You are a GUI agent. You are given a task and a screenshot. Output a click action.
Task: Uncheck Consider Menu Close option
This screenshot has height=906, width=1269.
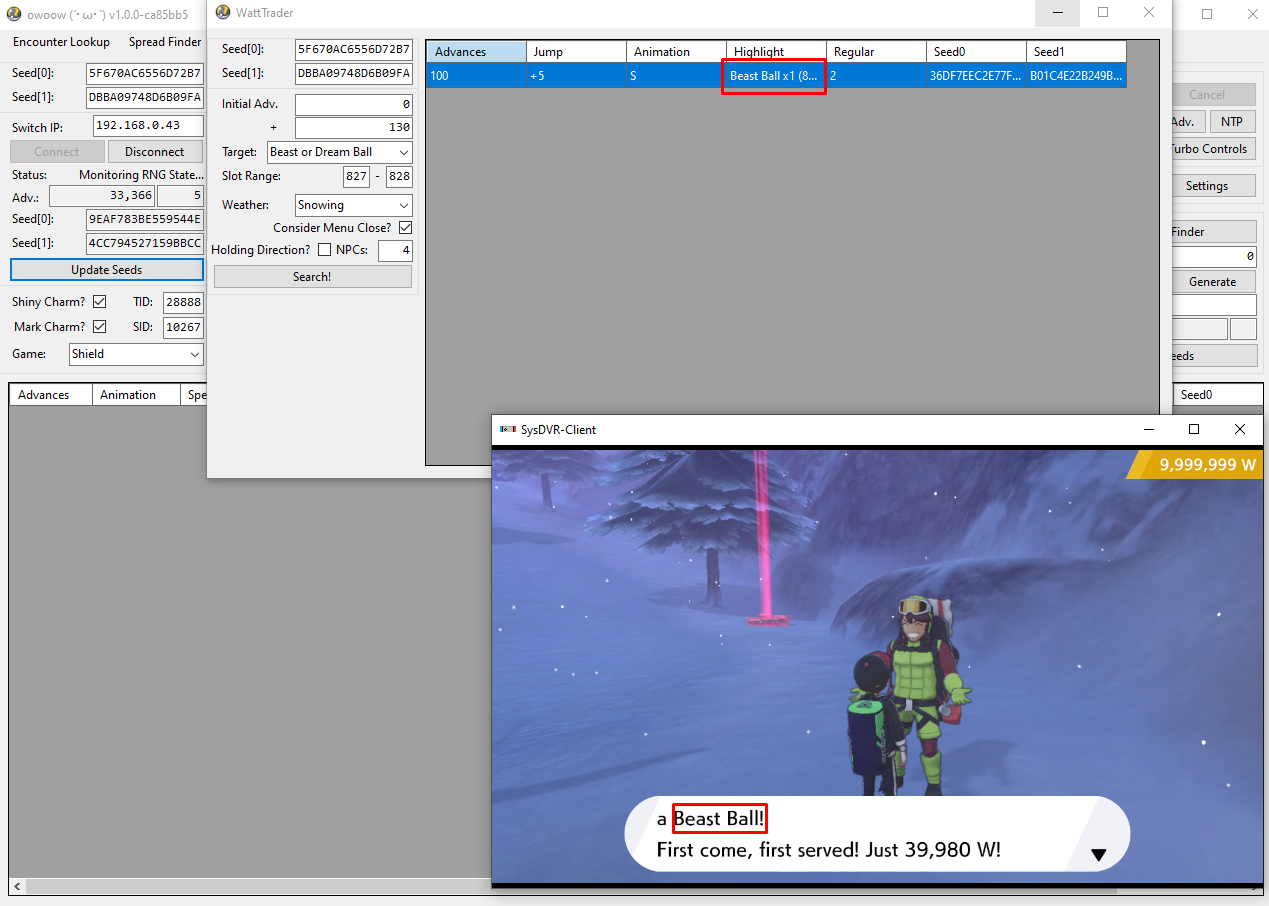(405, 228)
